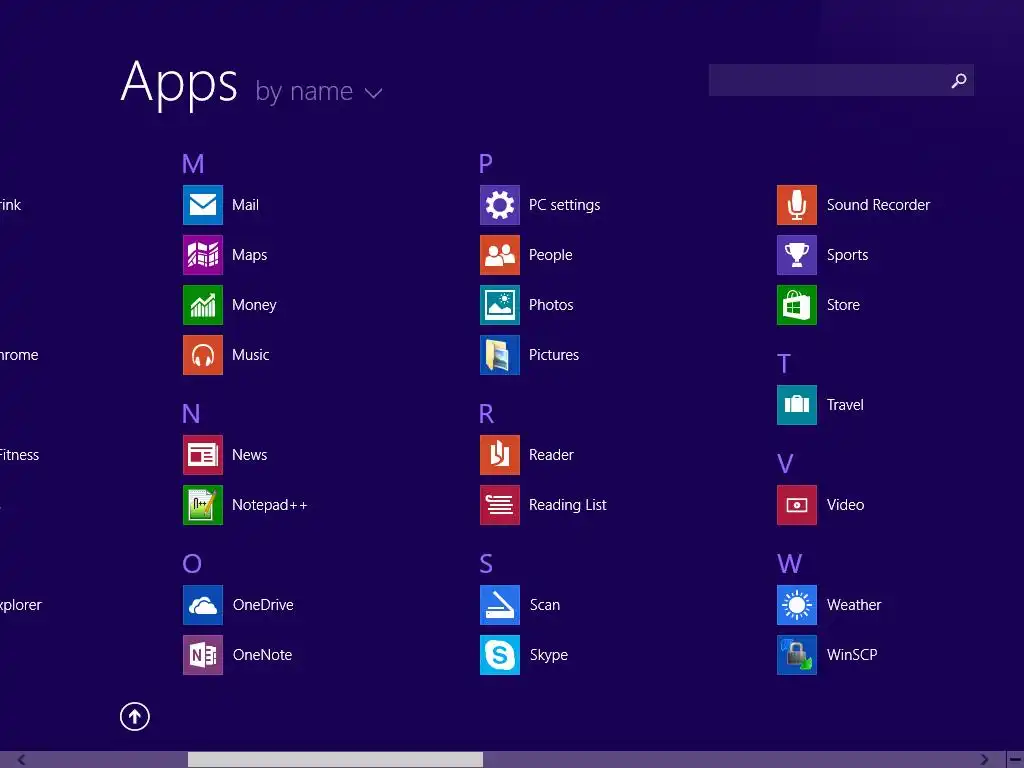Open the Mail app icon

coord(202,205)
